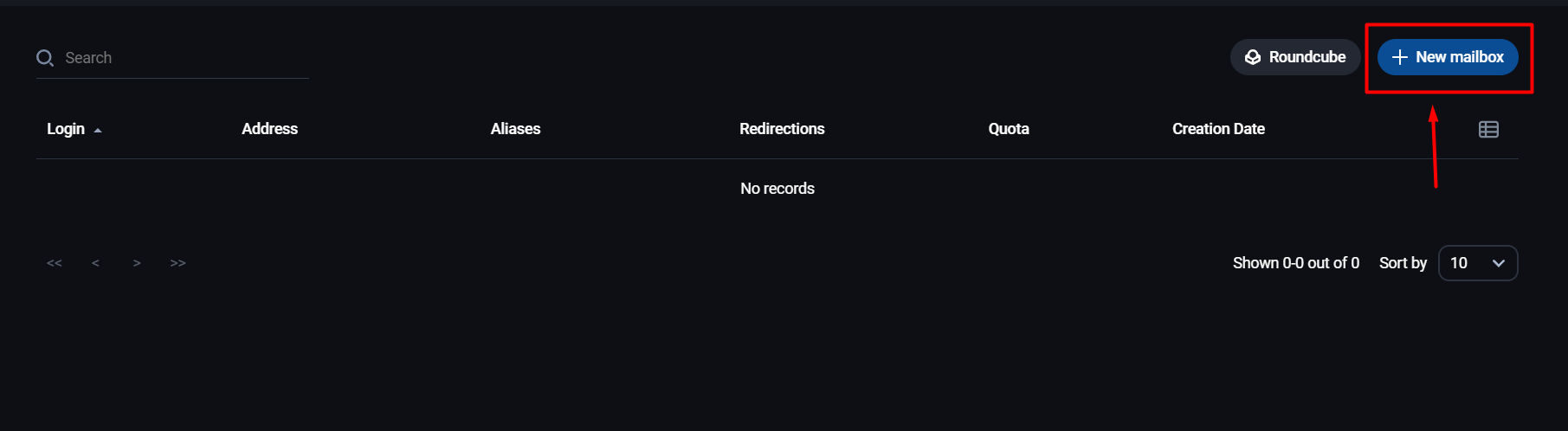Click the search magnifier icon
Image resolution: width=1568 pixels, height=431 pixels.
tap(45, 58)
